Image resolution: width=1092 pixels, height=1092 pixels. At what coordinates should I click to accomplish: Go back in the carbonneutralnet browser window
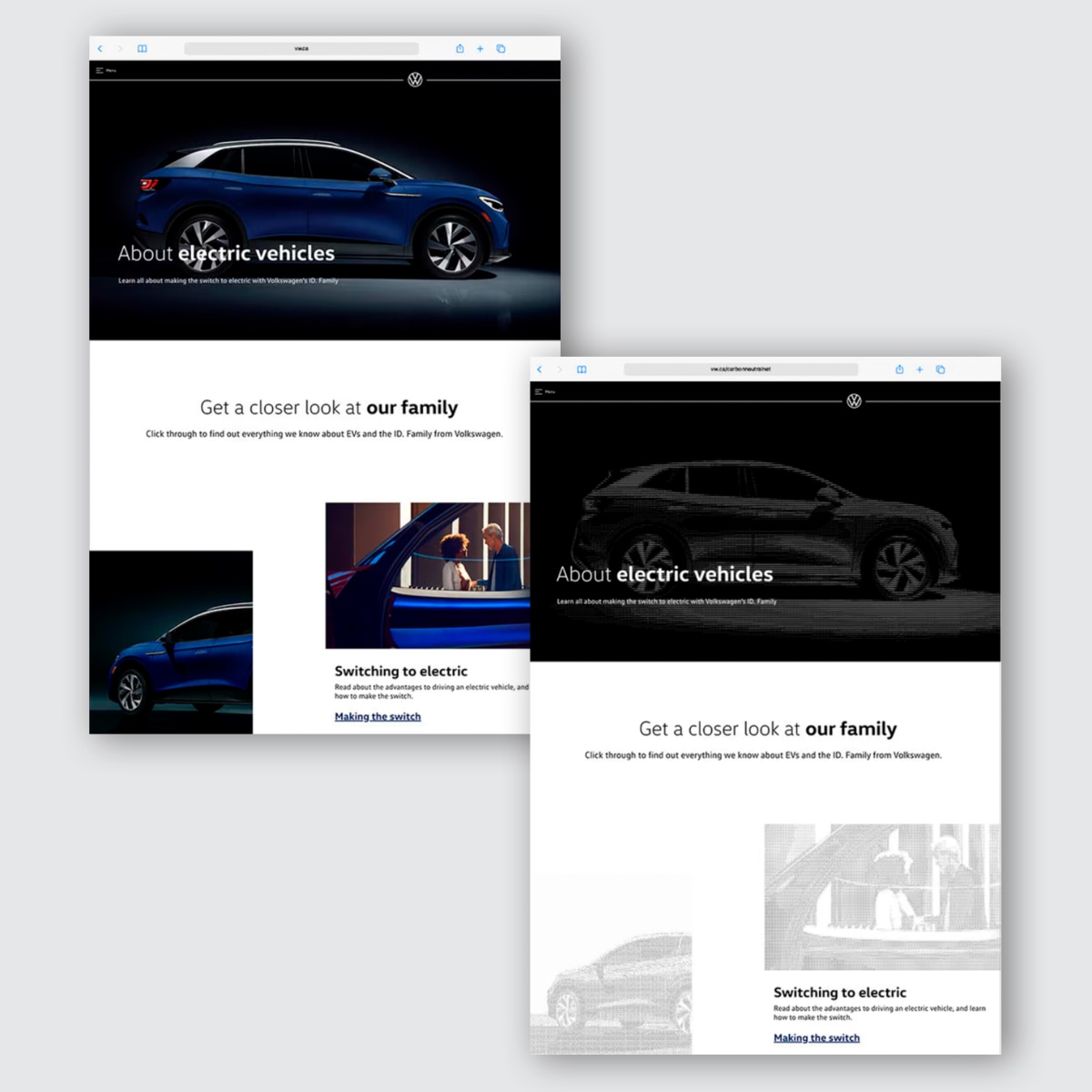540,369
